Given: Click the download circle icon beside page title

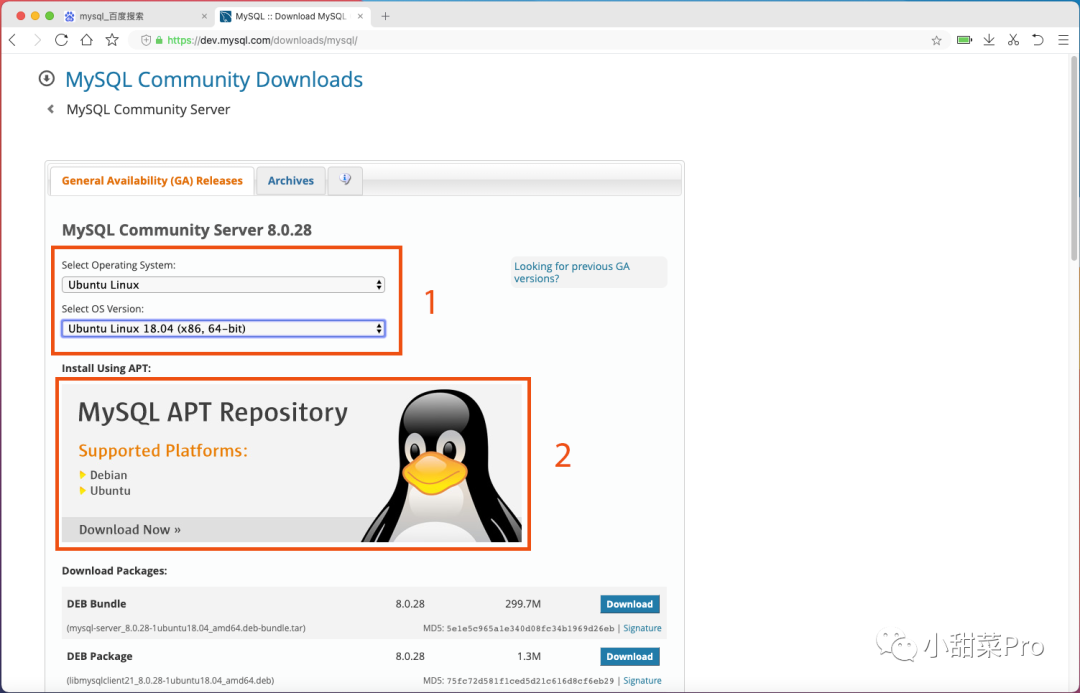Looking at the screenshot, I should tap(46, 79).
